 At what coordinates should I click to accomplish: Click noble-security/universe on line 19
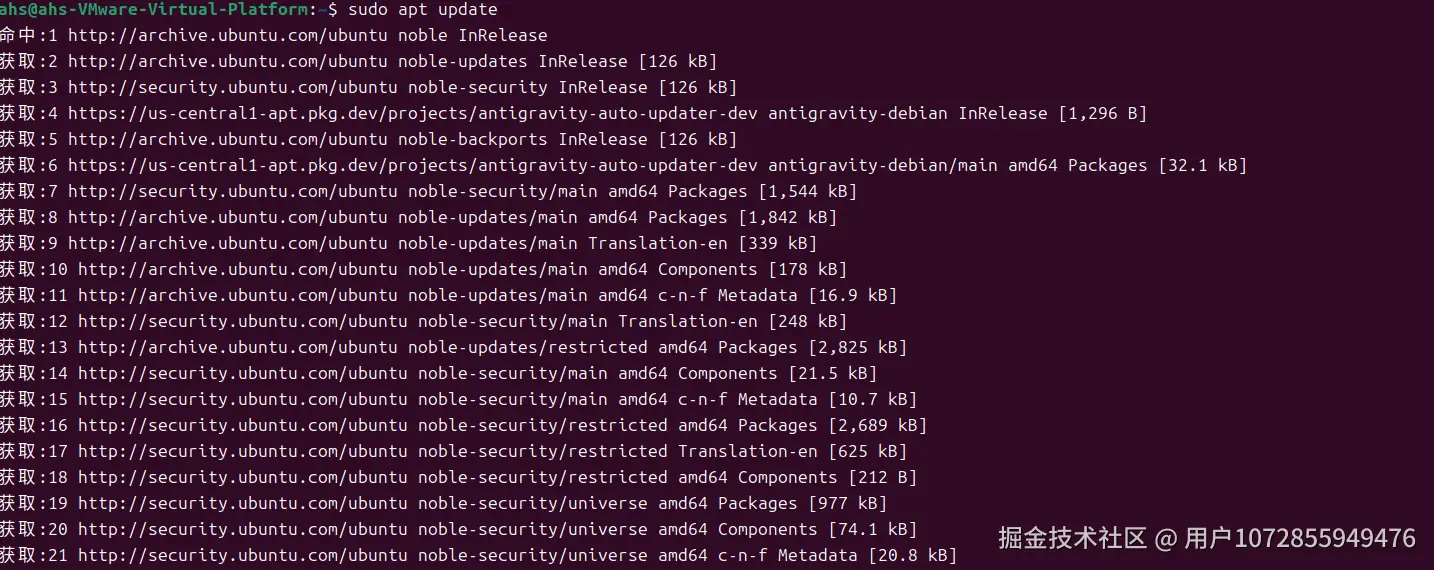(532, 503)
